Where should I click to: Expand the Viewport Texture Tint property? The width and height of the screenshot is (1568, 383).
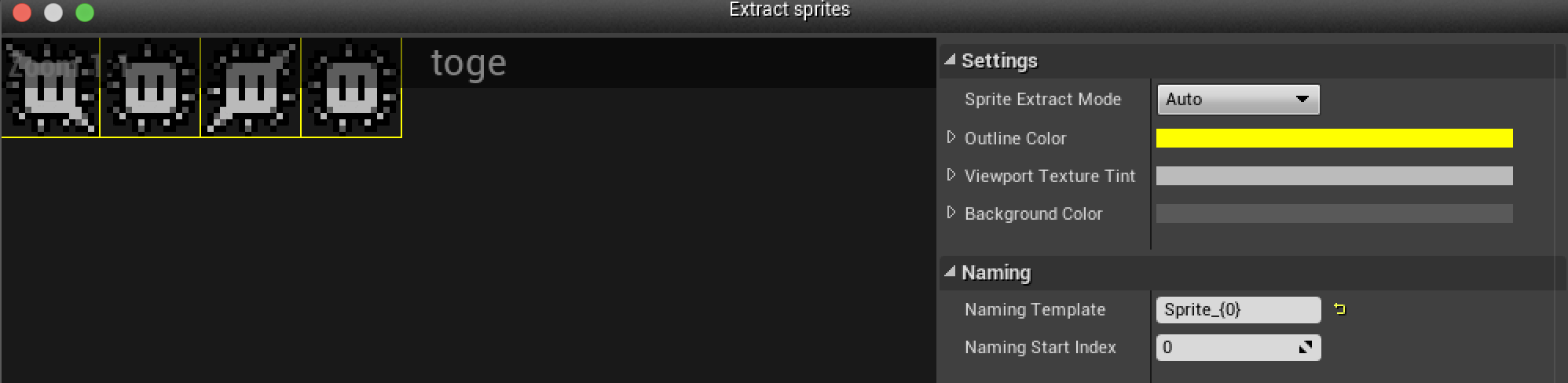951,175
